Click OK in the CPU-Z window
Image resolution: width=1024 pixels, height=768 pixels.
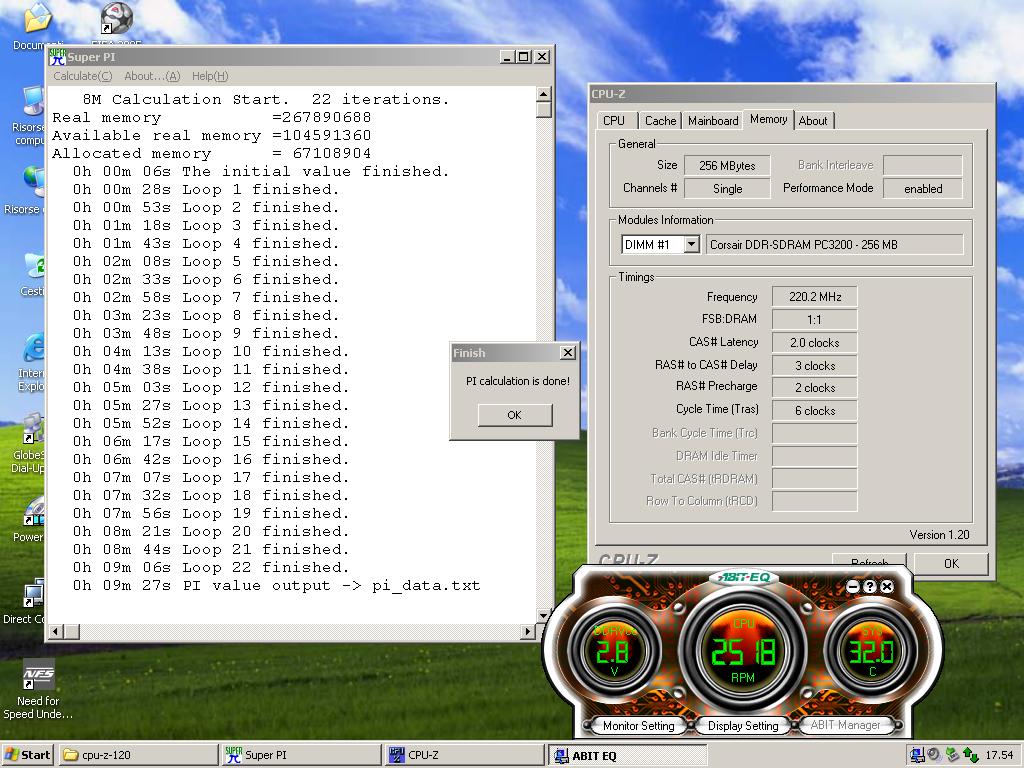click(952, 564)
